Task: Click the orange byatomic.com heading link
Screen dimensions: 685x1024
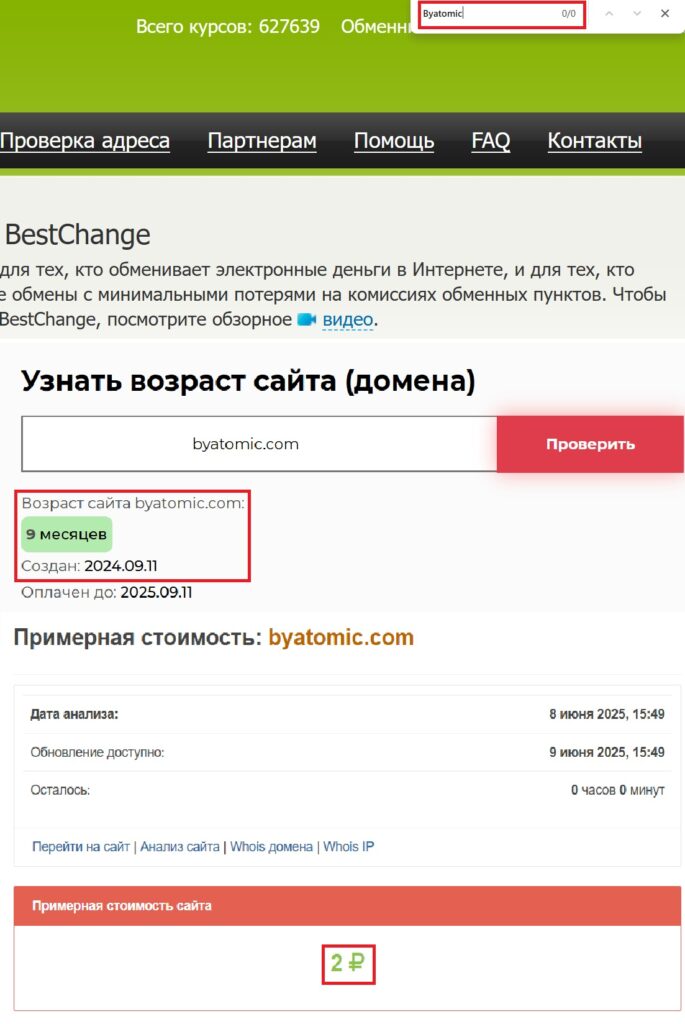Action: [x=341, y=638]
